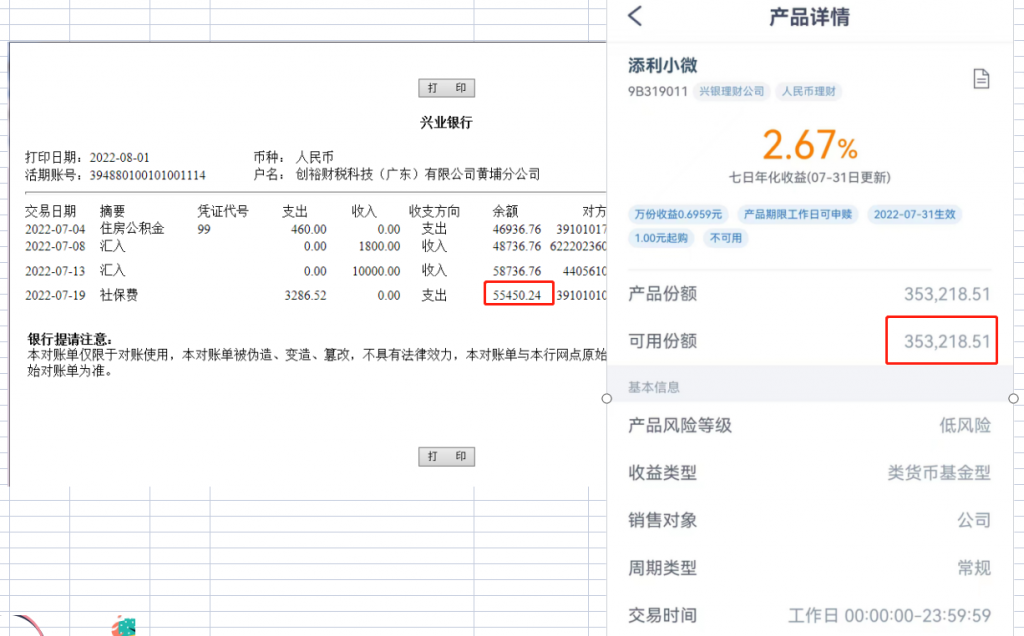The width and height of the screenshot is (1024, 636).
Task: Select account number 394880100101001114
Action: point(148,175)
